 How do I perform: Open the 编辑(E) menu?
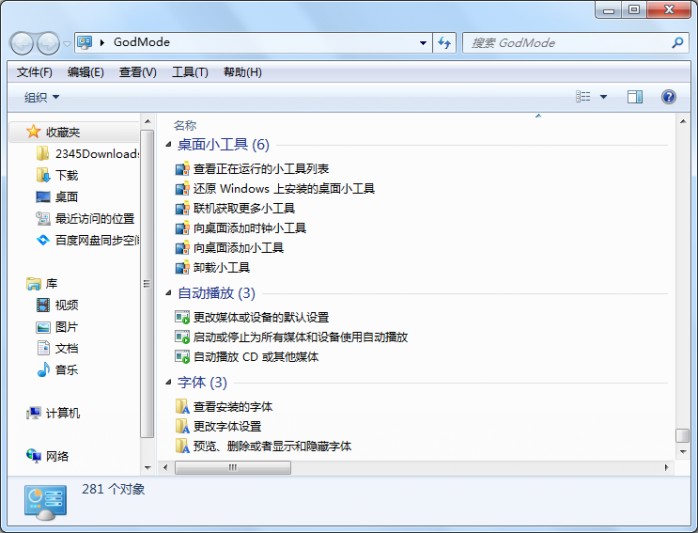pyautogui.click(x=85, y=72)
